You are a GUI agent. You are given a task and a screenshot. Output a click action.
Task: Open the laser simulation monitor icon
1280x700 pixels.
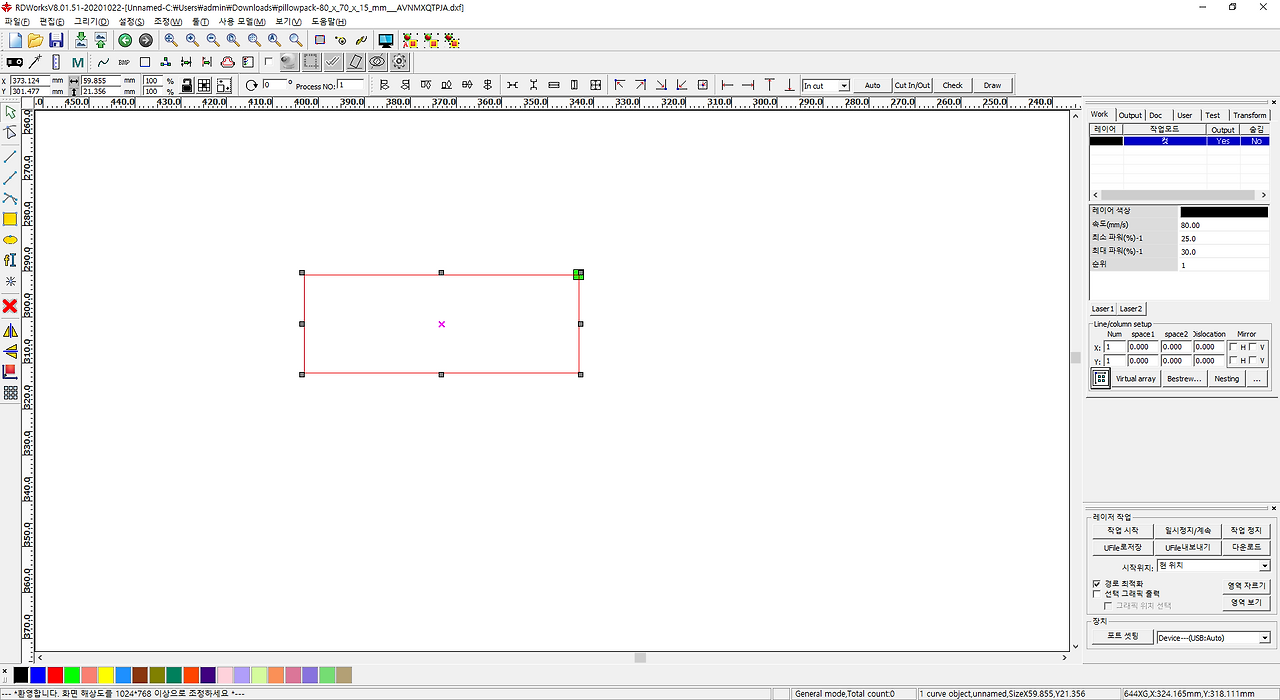coord(386,40)
